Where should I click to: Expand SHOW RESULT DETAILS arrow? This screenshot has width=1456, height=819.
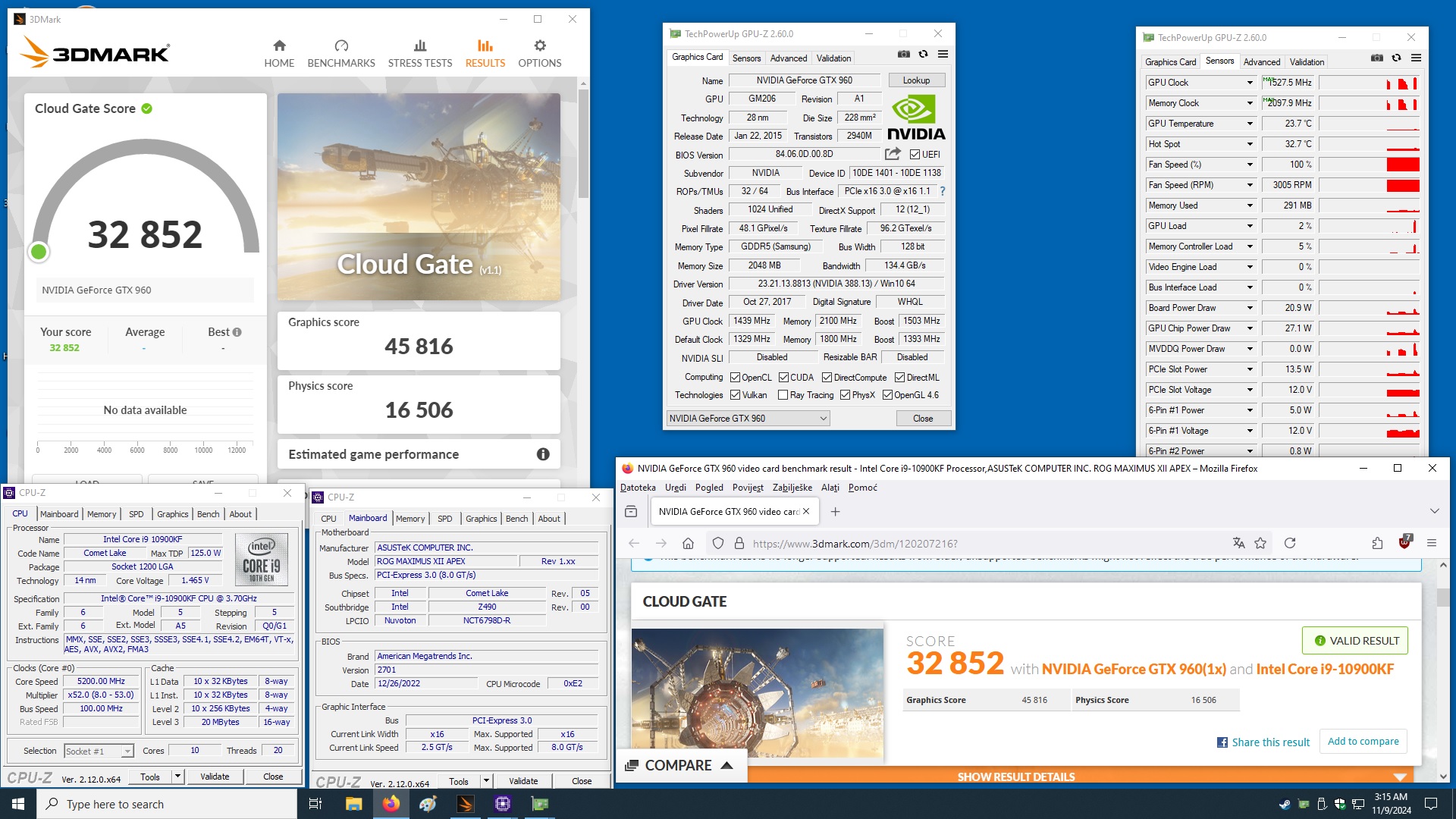1400,777
